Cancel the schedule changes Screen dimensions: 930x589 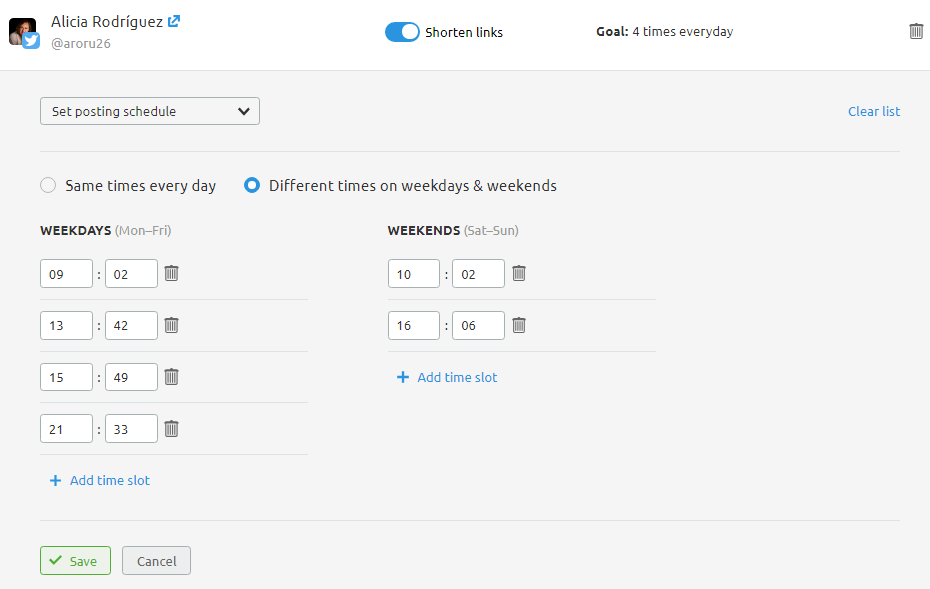click(156, 560)
